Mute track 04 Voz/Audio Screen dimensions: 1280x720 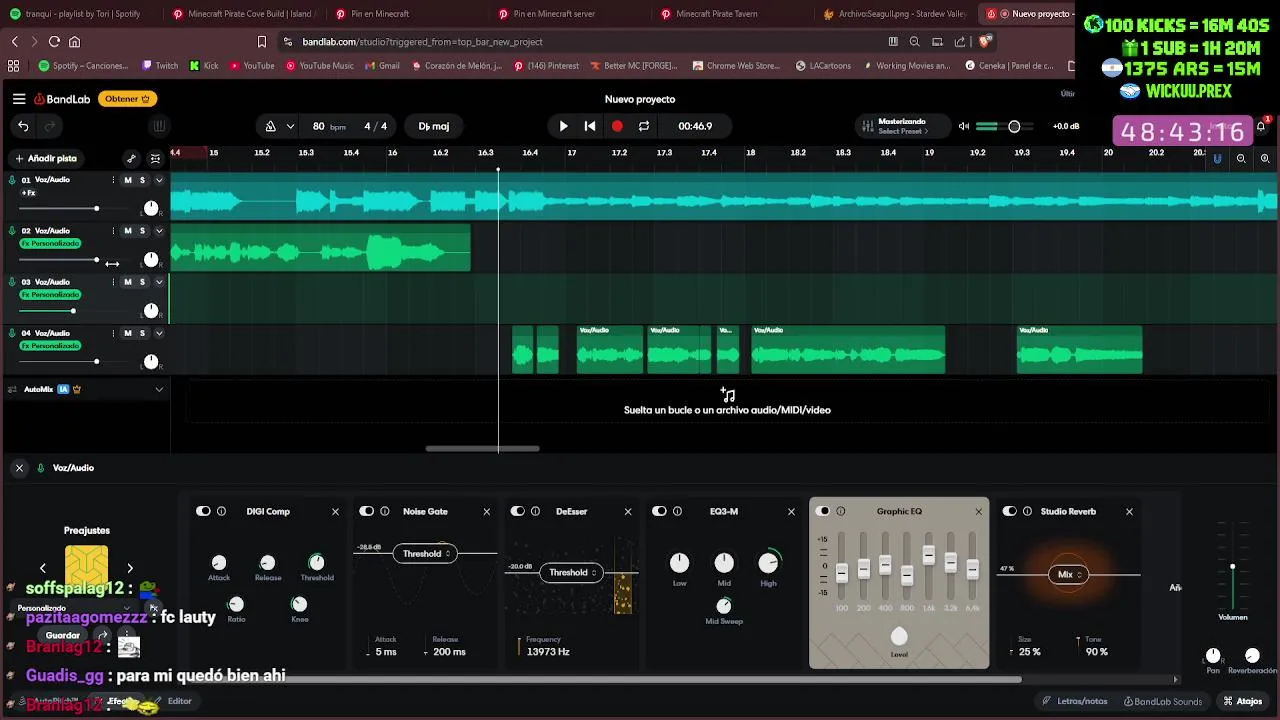(x=127, y=333)
